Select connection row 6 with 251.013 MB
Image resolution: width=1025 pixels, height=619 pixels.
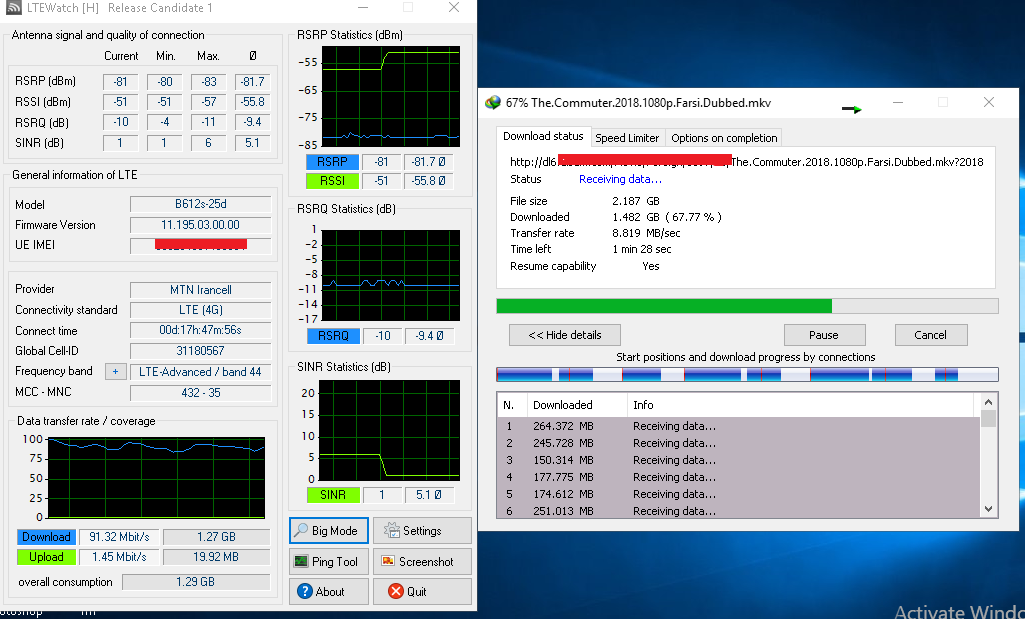[739, 510]
